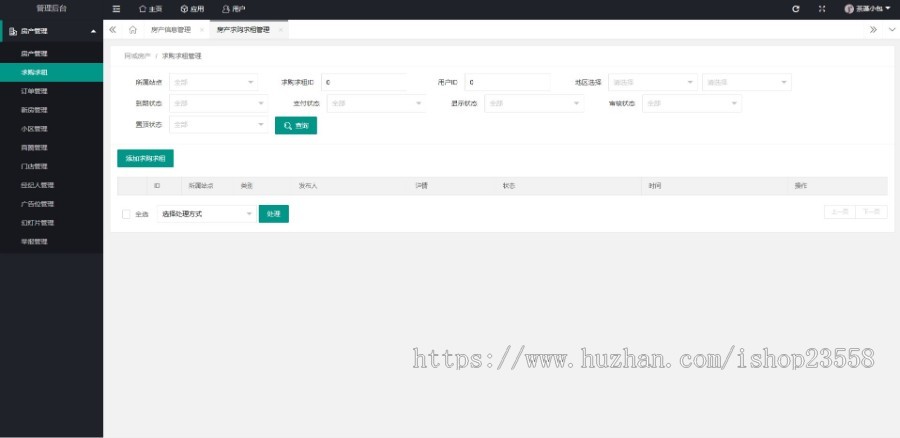Screen dimensions: 900x438
Task: Focus the 求购求租ID input field
Action: pos(364,82)
